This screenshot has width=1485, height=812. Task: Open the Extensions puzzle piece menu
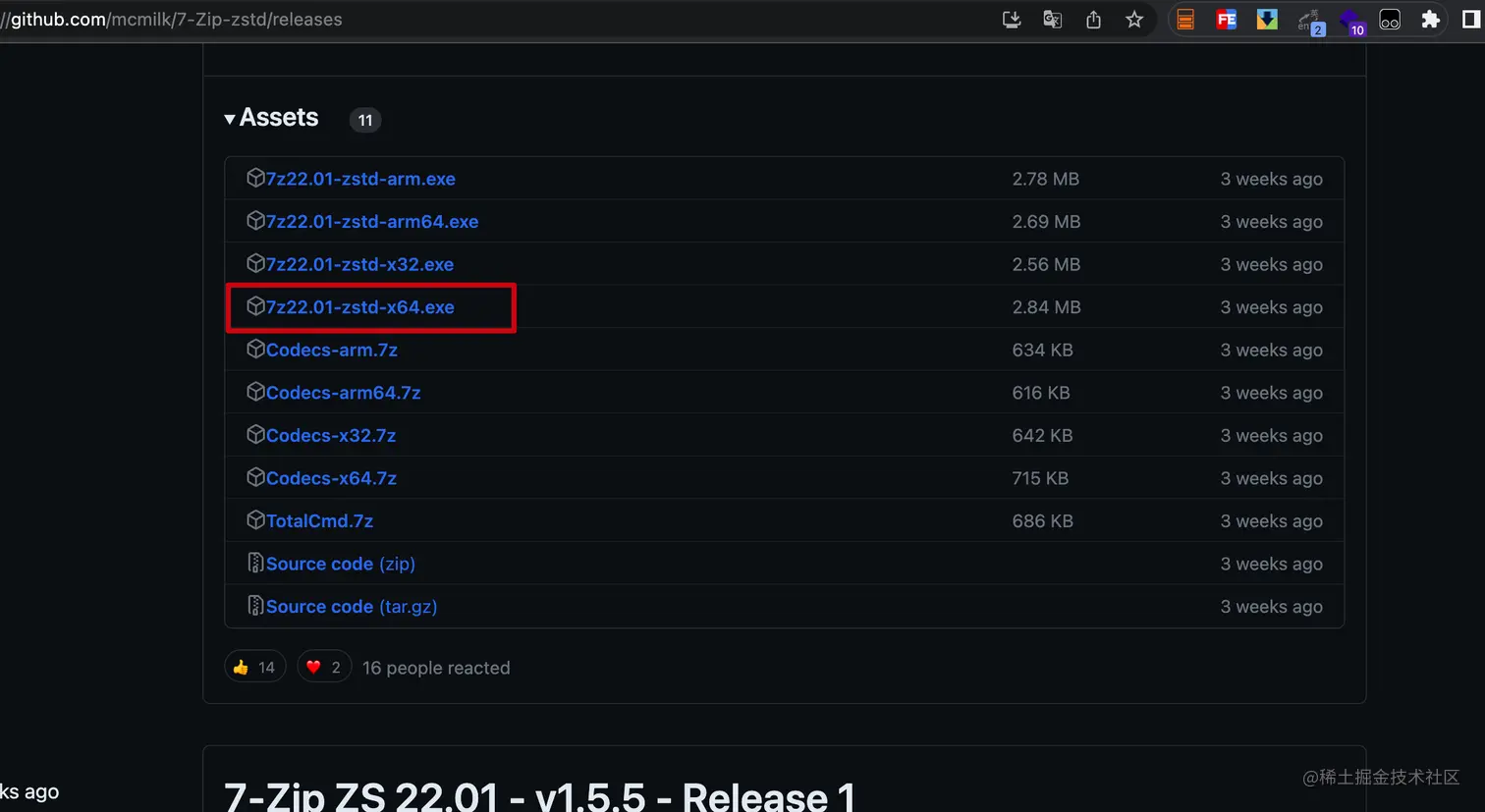pyautogui.click(x=1430, y=20)
